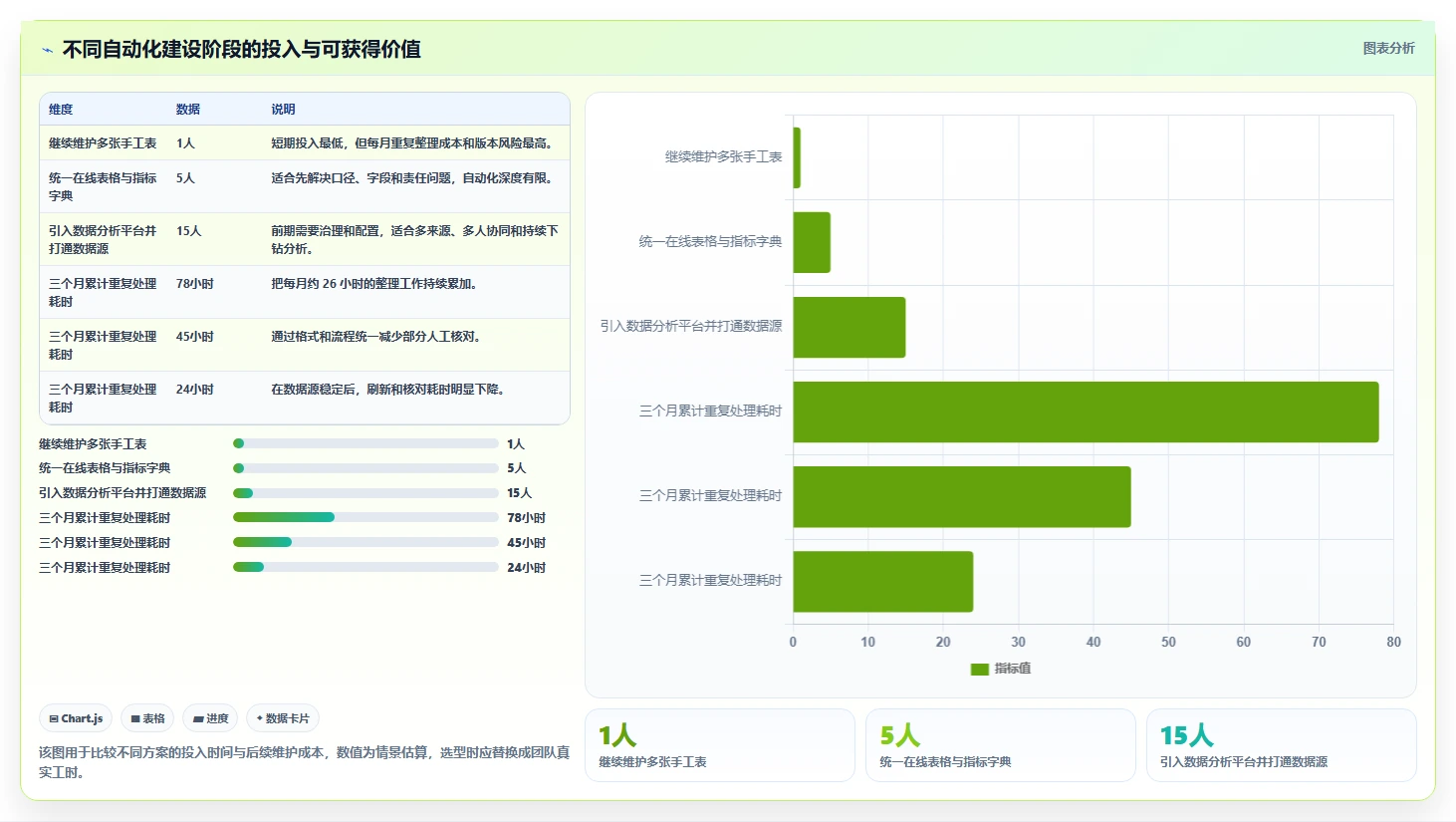Viewport: 1456px width, 822px height.
Task: Click the progress bar ending with 24小时
Action: point(365,567)
